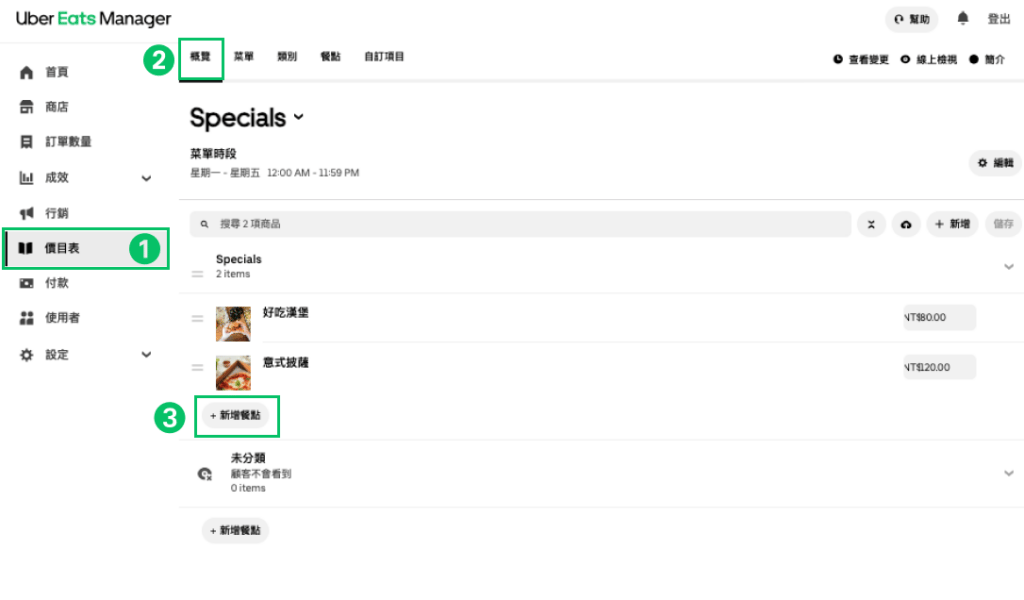
Task: Expand the 設定 sidebar submenu
Action: 146,355
